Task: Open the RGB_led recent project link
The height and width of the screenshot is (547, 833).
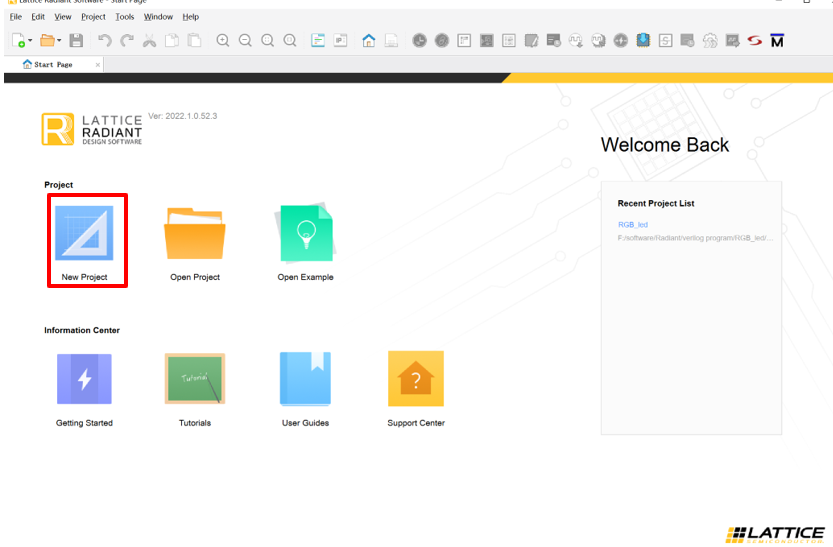Action: pyautogui.click(x=633, y=225)
